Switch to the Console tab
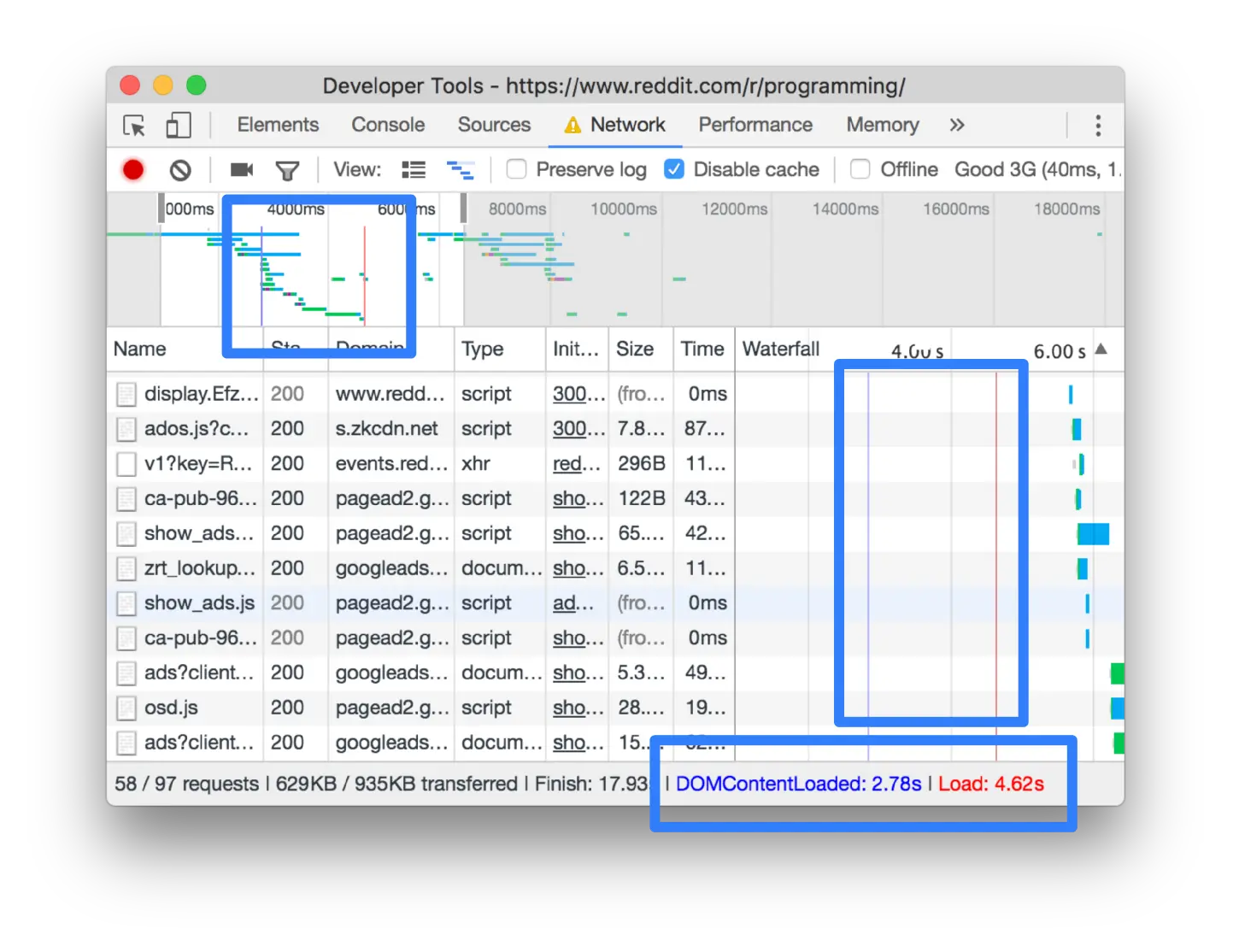Viewport: 1239px width, 952px height. coord(388,125)
